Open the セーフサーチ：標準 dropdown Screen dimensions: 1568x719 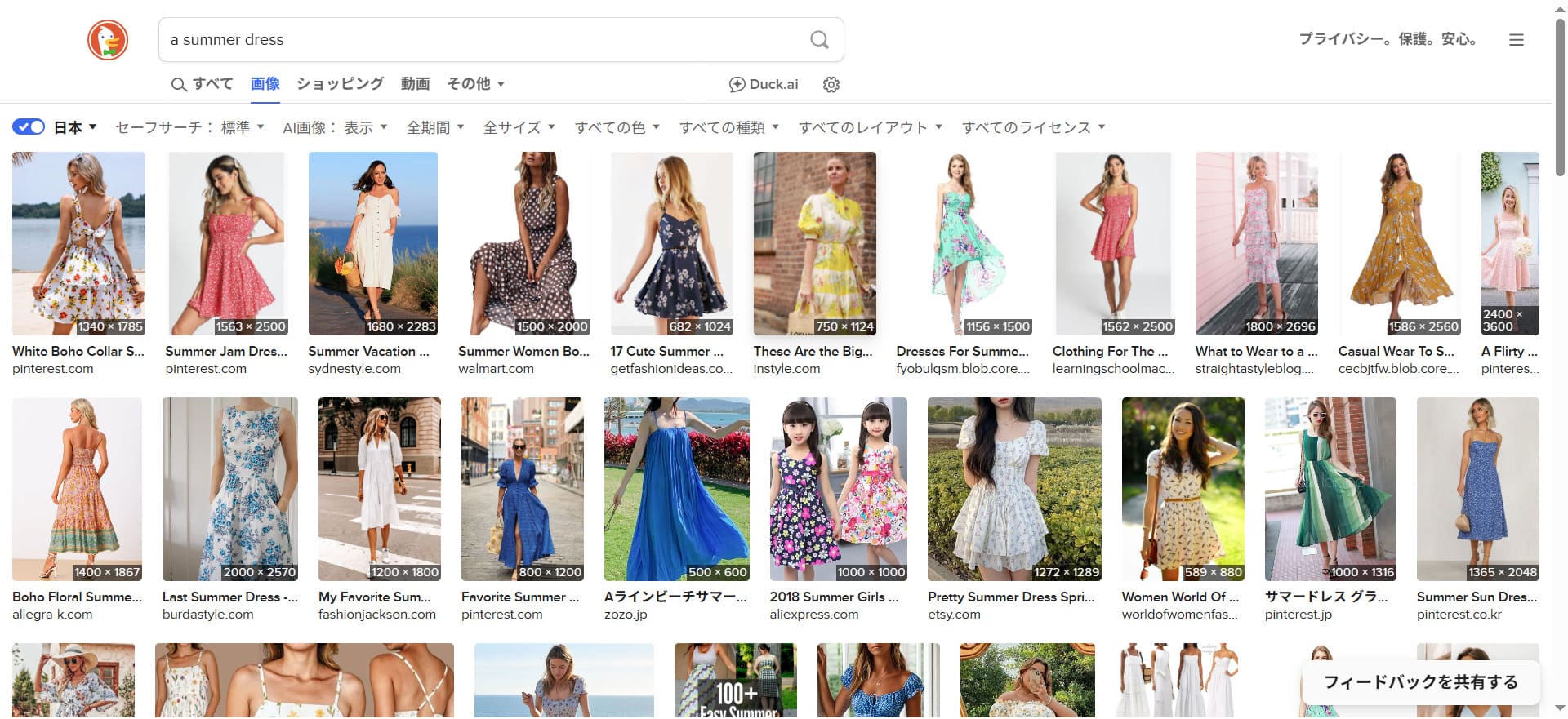pyautogui.click(x=189, y=127)
